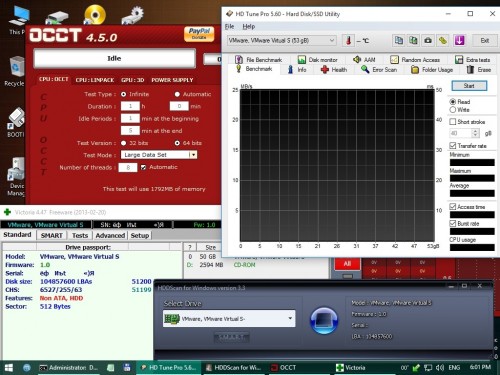Click the camera screenshot icon in HD Tune
The height and width of the screenshot is (375, 500).
428,41
